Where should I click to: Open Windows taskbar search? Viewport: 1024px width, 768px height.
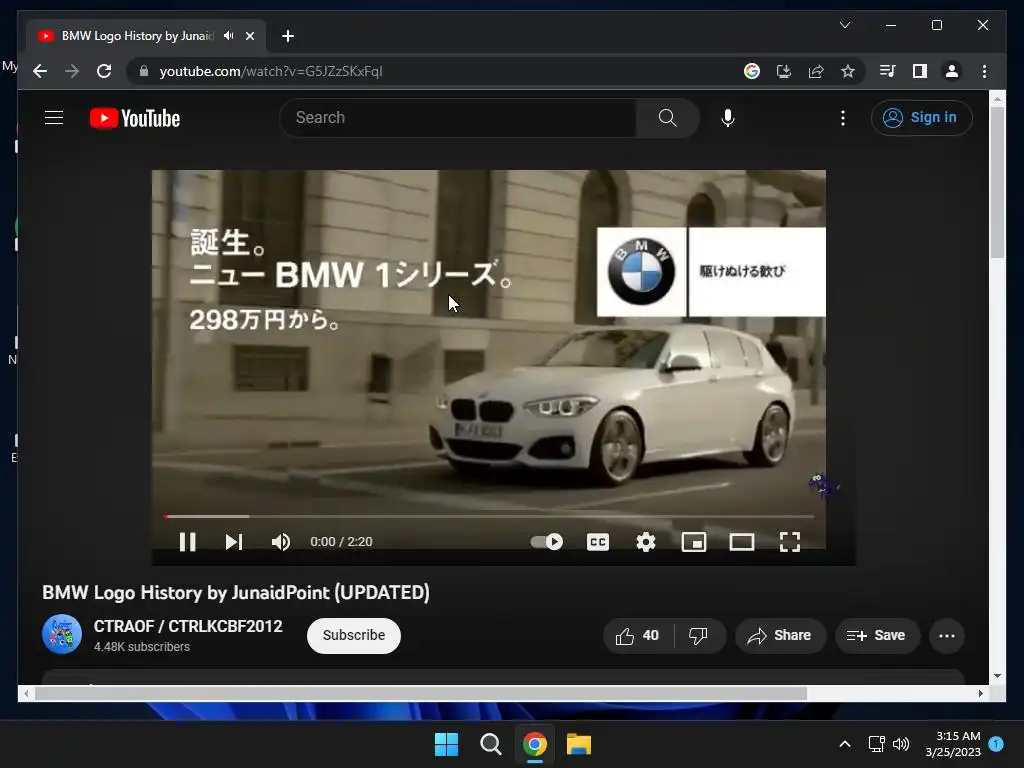pyautogui.click(x=490, y=744)
